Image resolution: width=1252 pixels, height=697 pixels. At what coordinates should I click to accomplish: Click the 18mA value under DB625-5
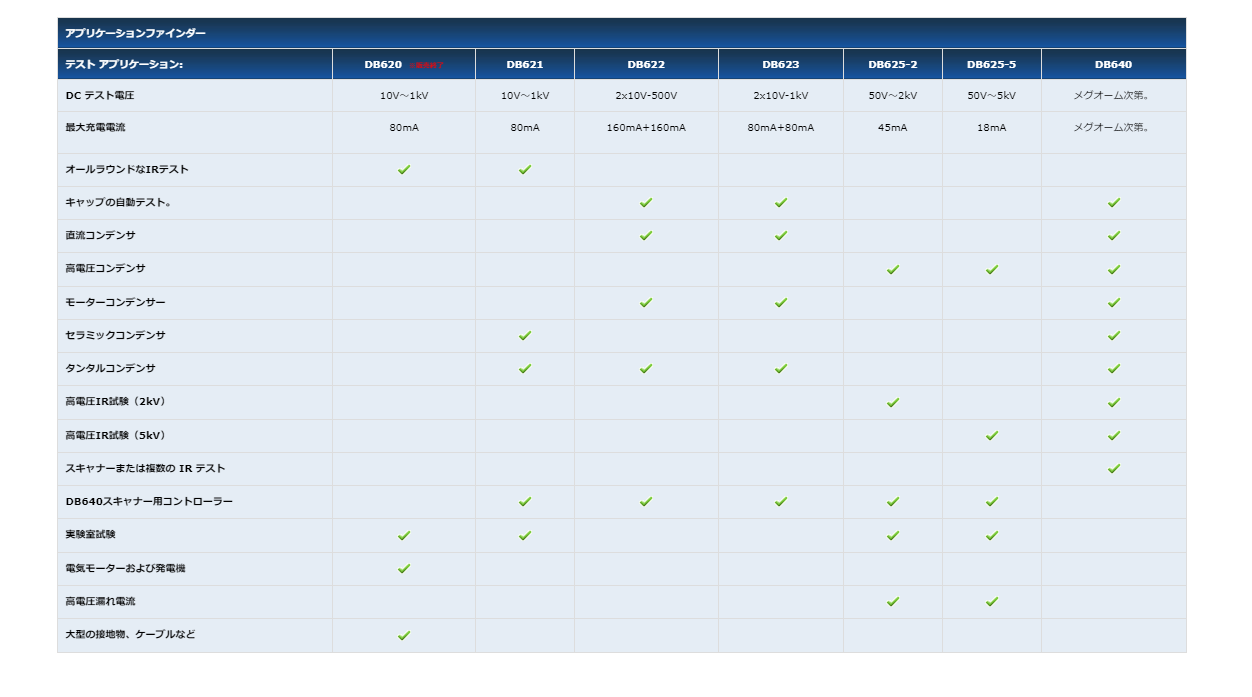pyautogui.click(x=992, y=128)
